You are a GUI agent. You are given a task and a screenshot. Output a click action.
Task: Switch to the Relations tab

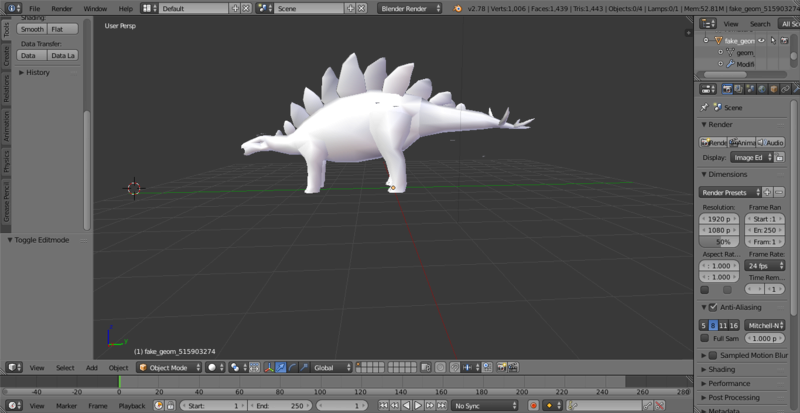tap(6, 88)
